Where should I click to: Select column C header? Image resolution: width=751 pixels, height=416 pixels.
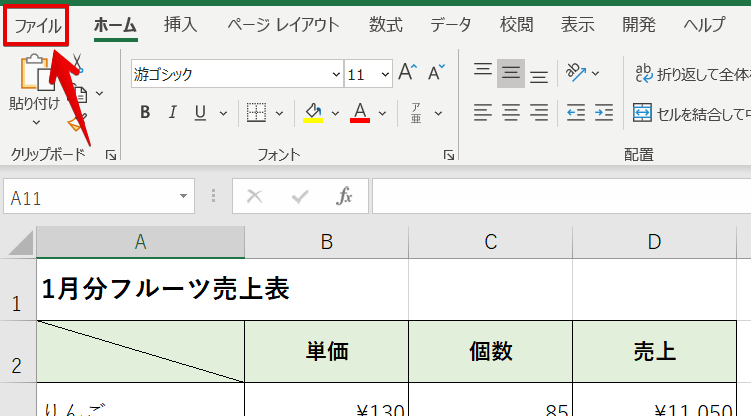pyautogui.click(x=490, y=242)
